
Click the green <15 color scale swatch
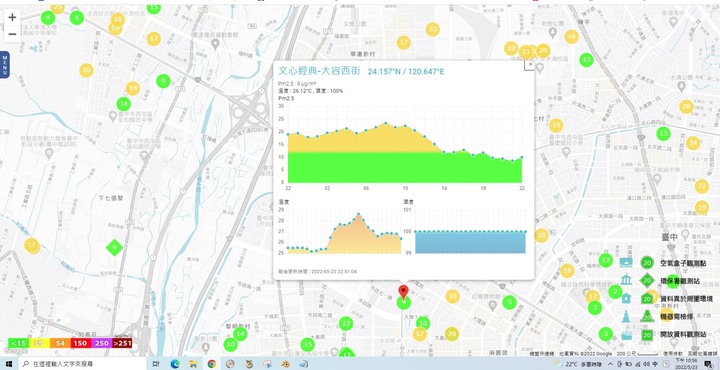(x=18, y=343)
